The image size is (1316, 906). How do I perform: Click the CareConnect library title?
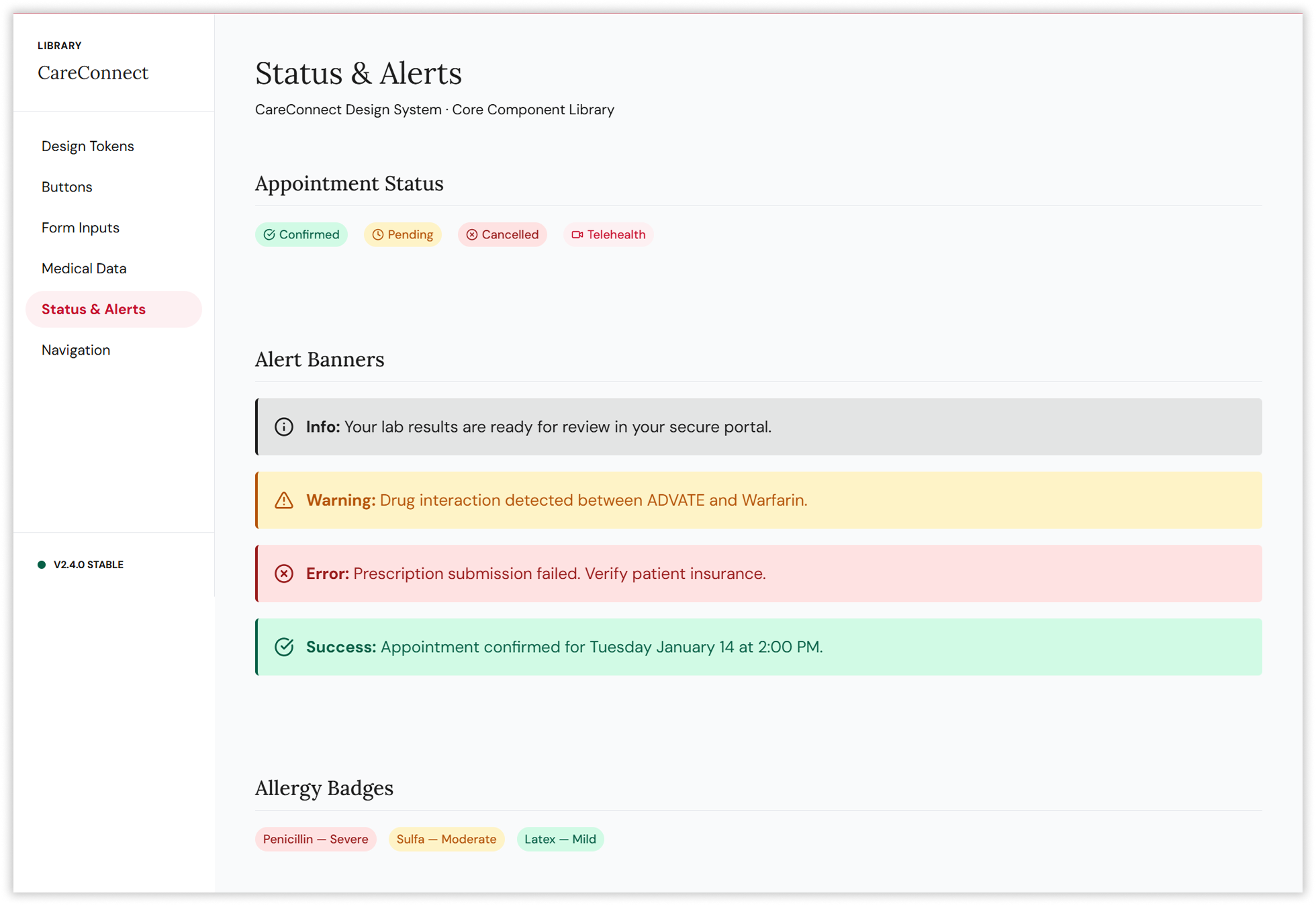coord(93,73)
